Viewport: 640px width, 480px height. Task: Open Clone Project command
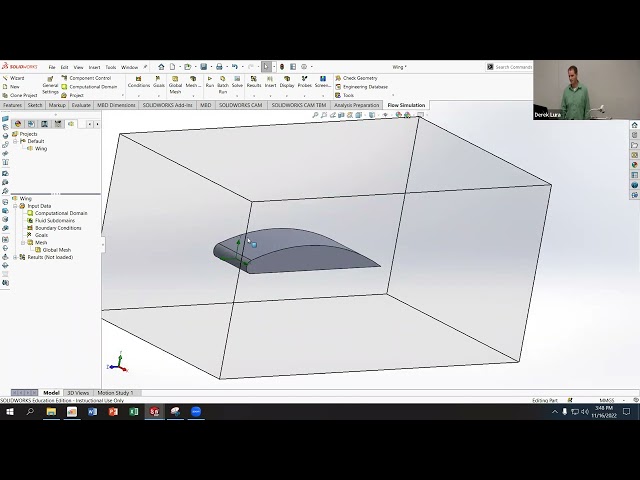point(20,95)
